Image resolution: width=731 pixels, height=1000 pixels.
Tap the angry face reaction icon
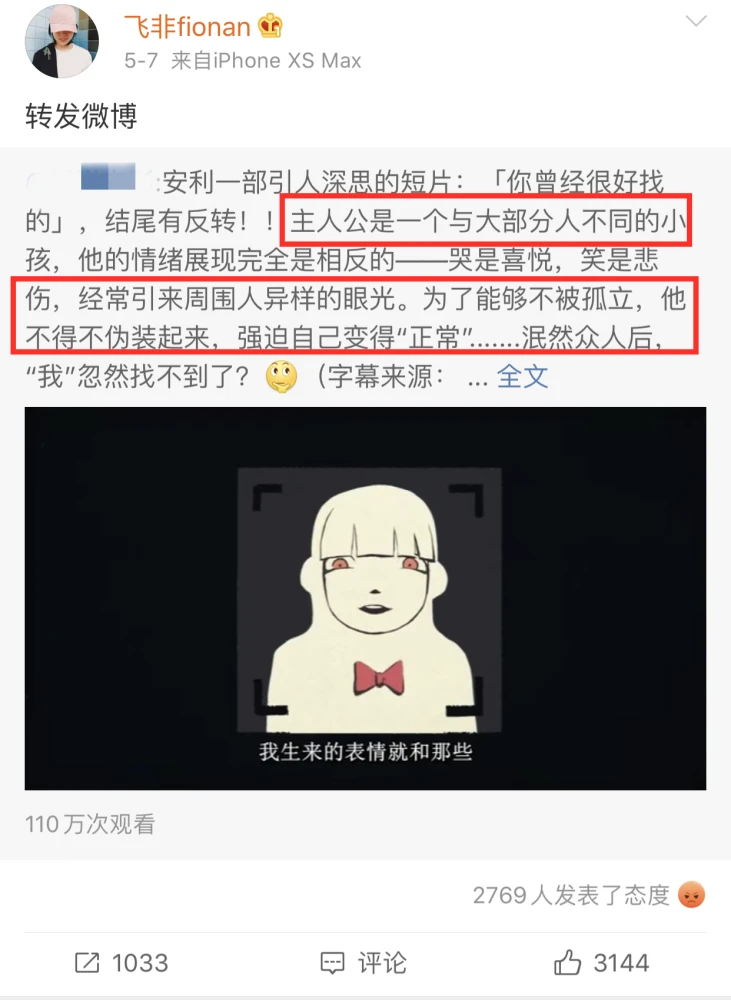(x=691, y=895)
